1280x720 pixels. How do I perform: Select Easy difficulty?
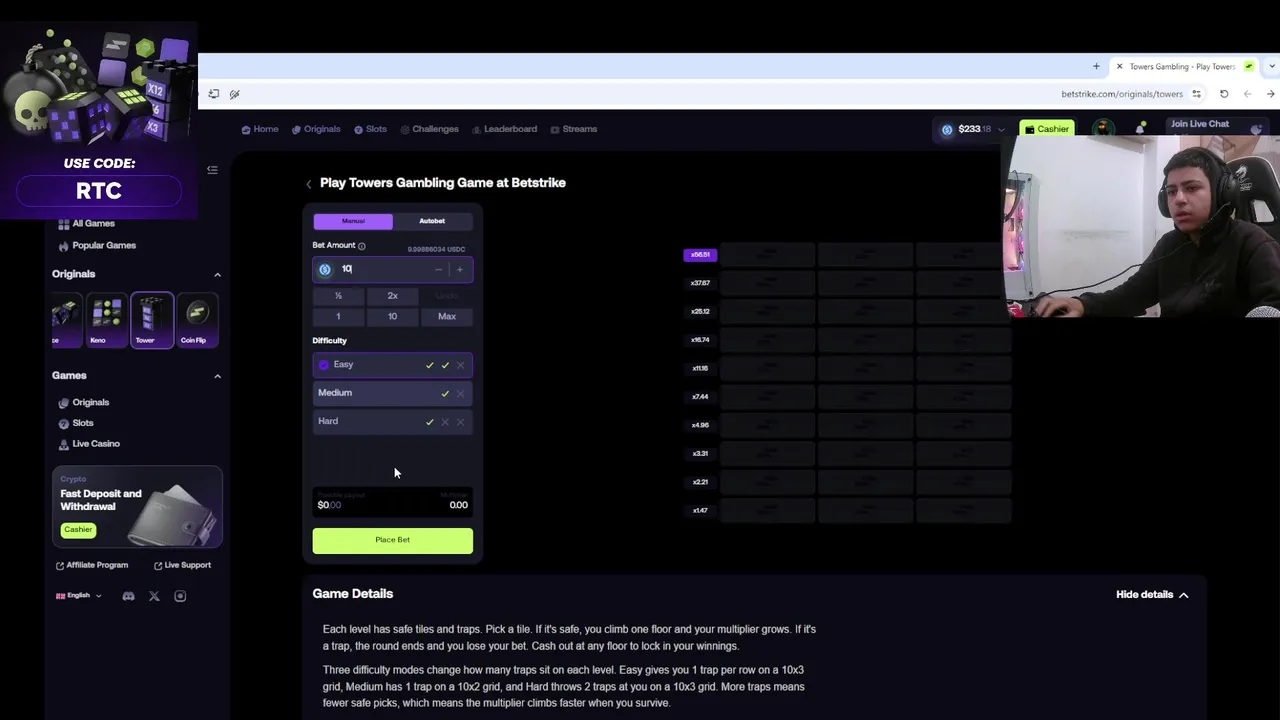392,365
